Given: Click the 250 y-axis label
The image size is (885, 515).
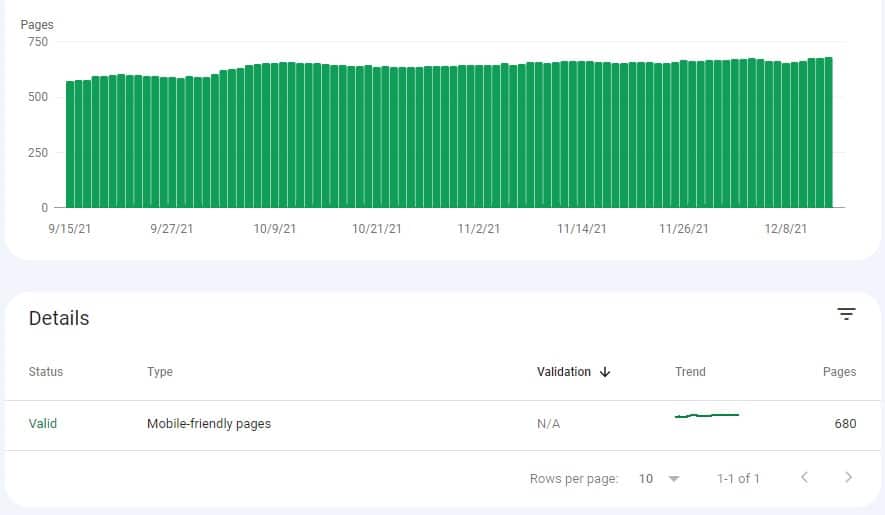Looking at the screenshot, I should (38, 152).
